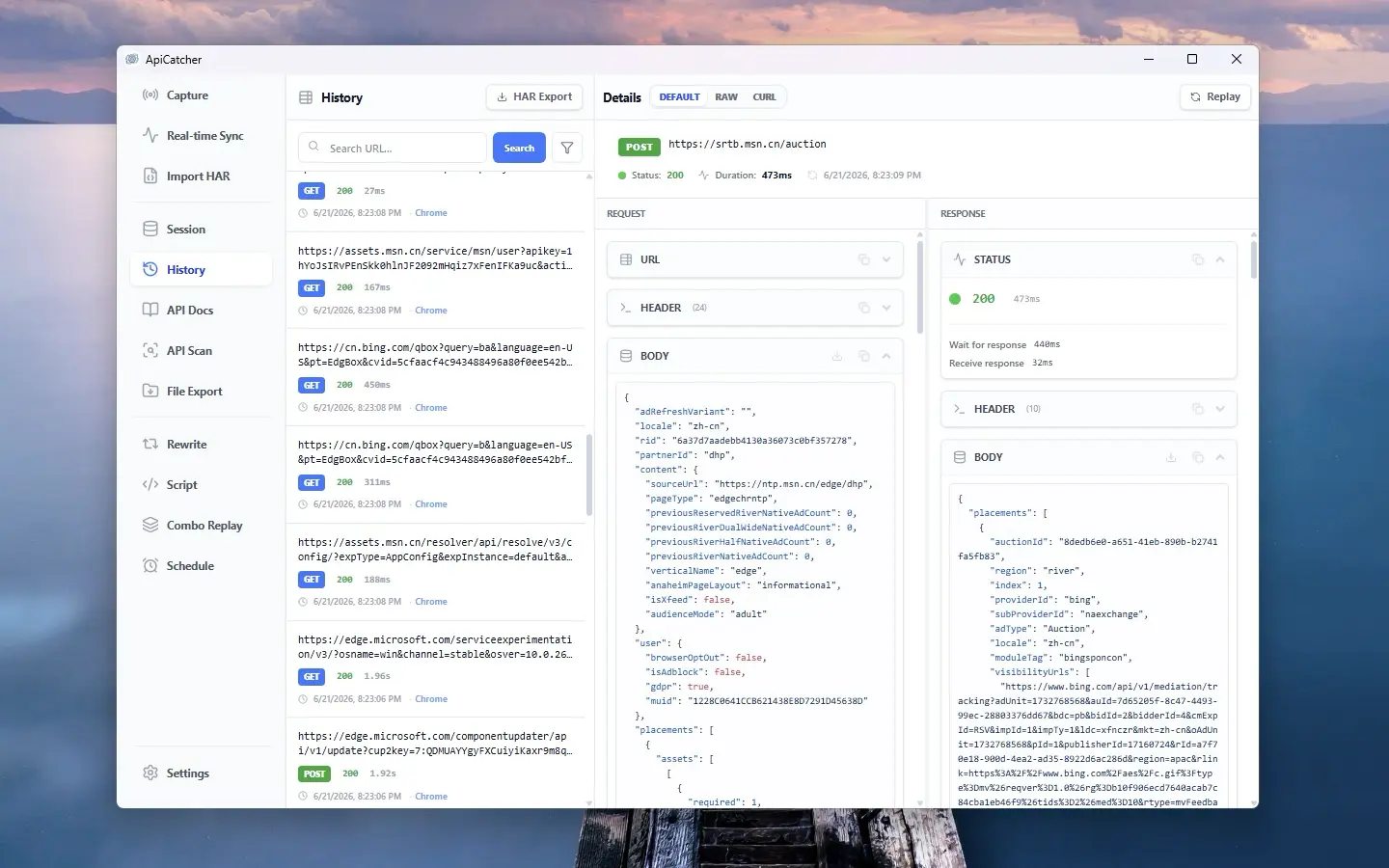Copy the request BODY content
This screenshot has width=1389, height=868.
point(864,356)
